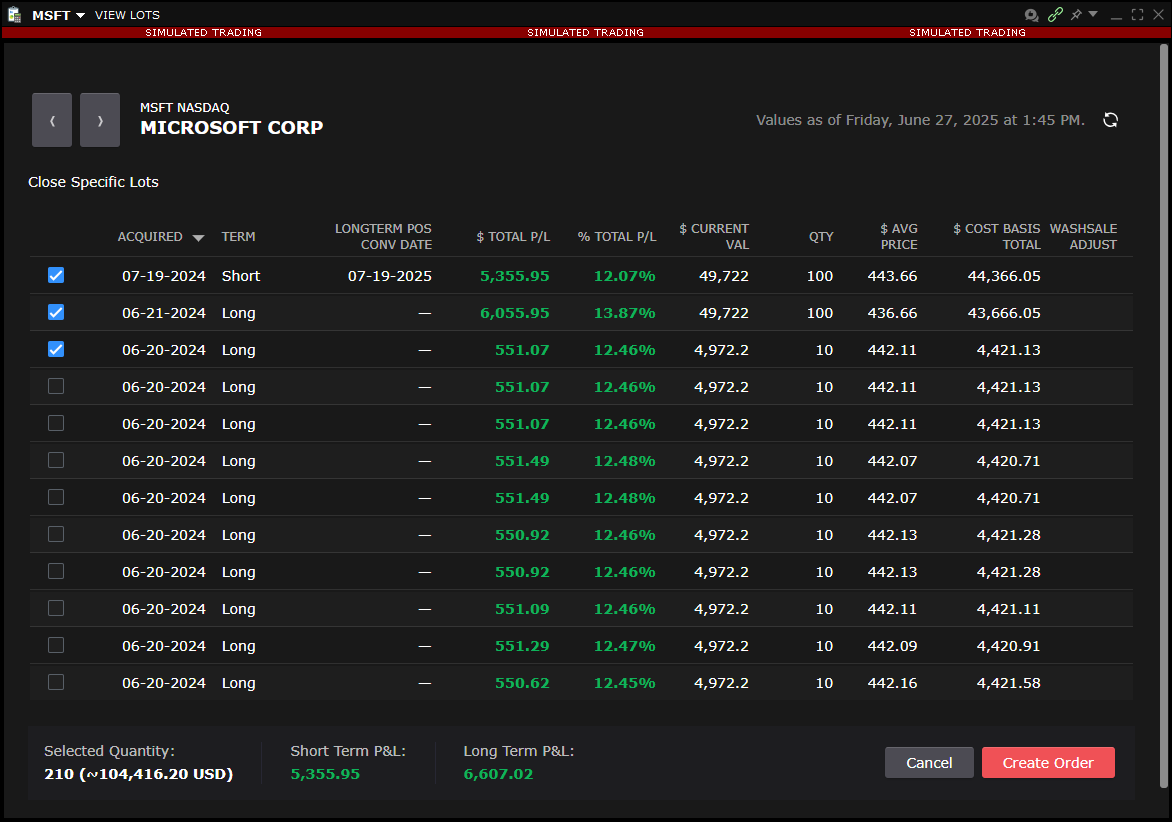
Task: Sort by the ACQUIRED column header
Action: (x=149, y=237)
